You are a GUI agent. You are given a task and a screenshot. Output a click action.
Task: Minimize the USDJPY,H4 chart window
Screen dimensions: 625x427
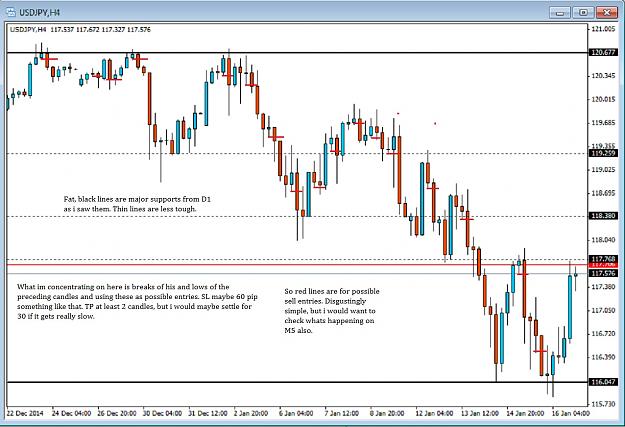(x=560, y=13)
